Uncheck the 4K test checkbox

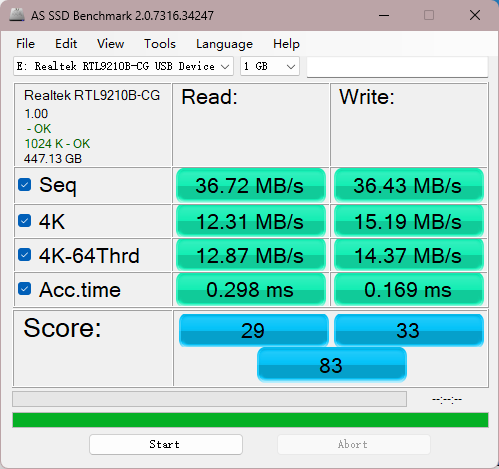[25, 221]
